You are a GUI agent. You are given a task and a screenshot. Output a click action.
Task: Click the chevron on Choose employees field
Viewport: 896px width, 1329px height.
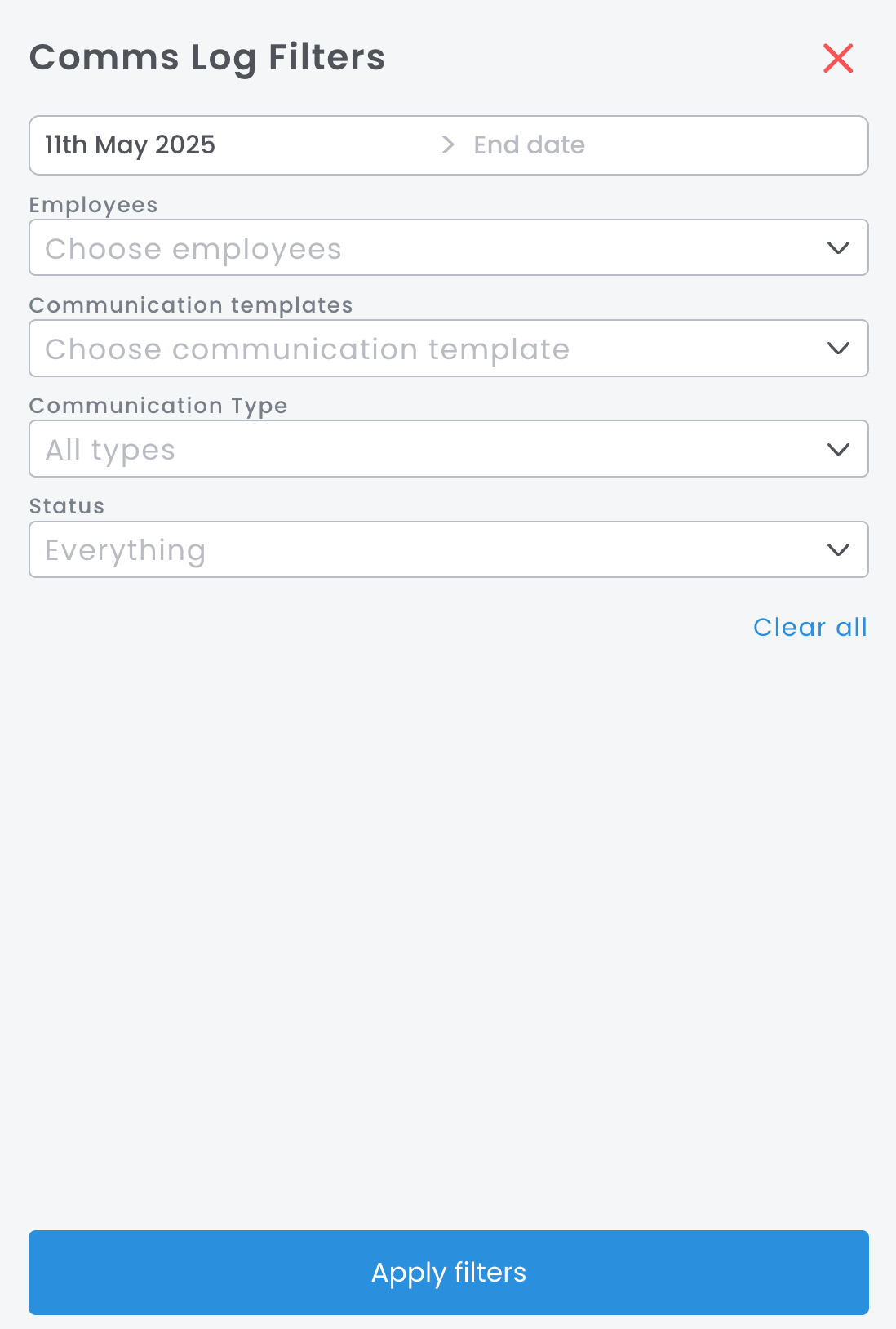(x=838, y=248)
